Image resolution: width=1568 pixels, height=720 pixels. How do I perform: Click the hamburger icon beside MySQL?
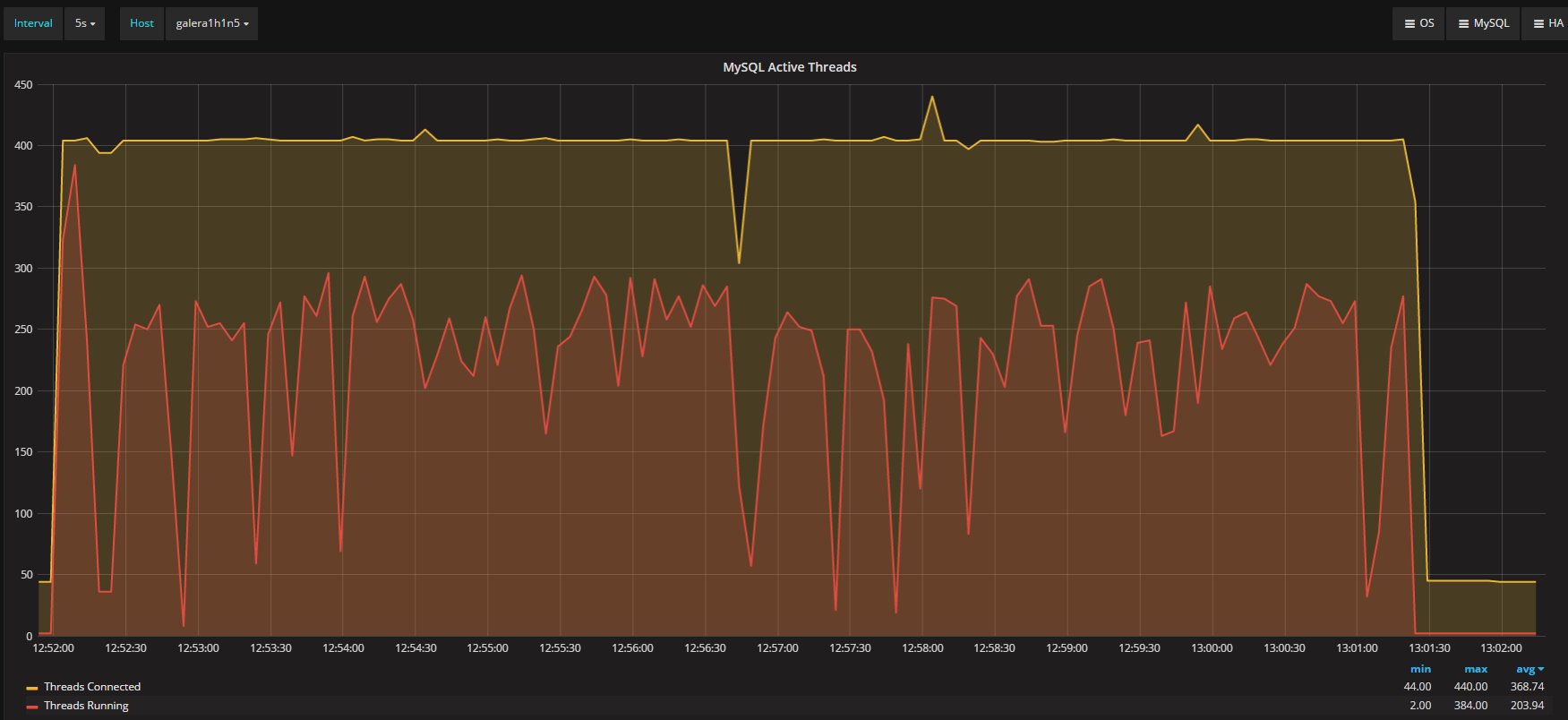tap(1463, 23)
